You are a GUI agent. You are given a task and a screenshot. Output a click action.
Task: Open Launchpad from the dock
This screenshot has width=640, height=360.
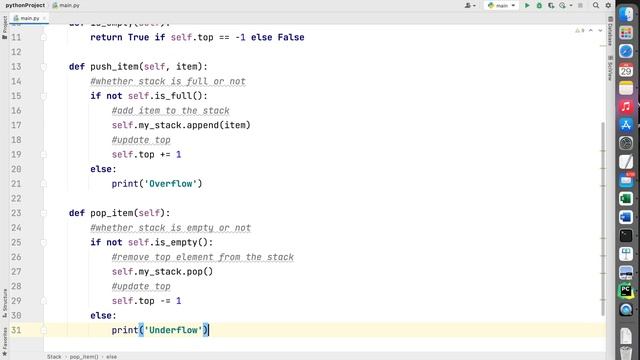click(626, 33)
